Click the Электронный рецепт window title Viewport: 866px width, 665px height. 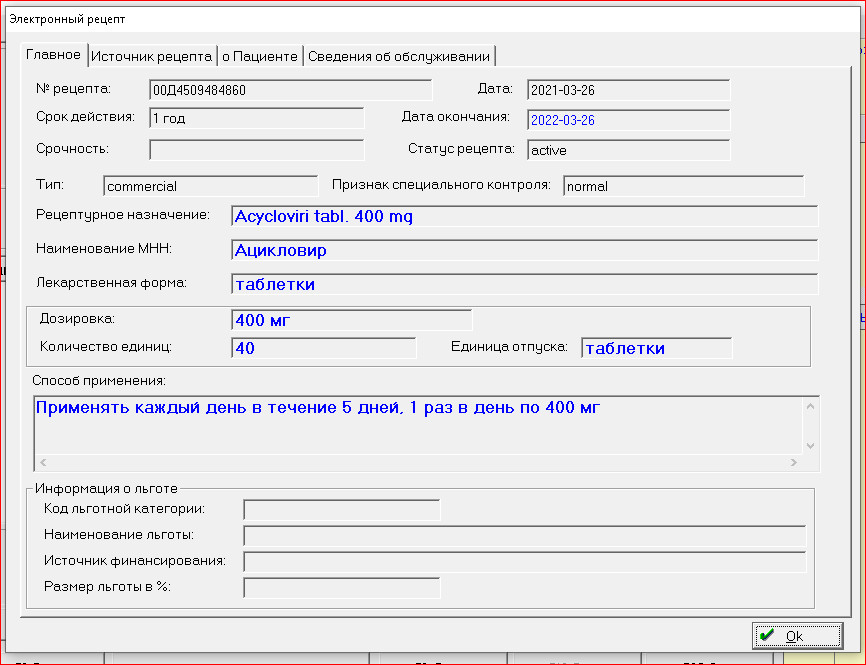pos(67,19)
